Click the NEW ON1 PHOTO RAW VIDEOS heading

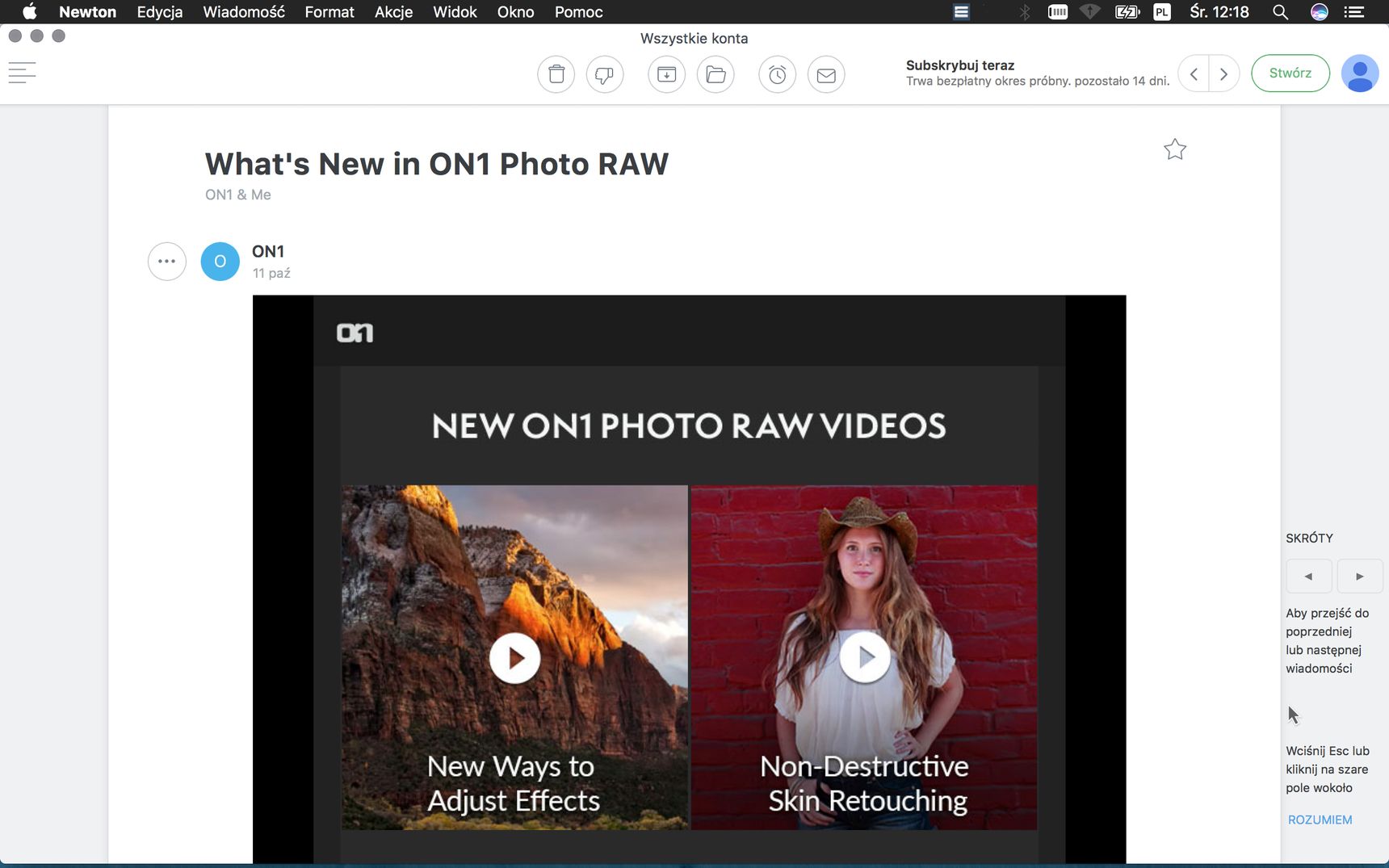click(689, 426)
